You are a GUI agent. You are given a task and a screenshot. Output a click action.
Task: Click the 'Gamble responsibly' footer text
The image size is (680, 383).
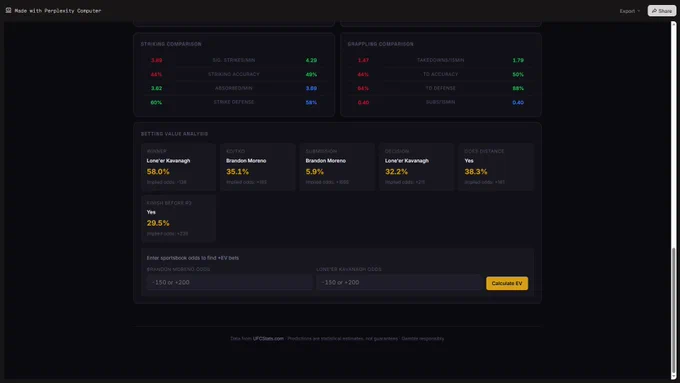[x=423, y=338]
